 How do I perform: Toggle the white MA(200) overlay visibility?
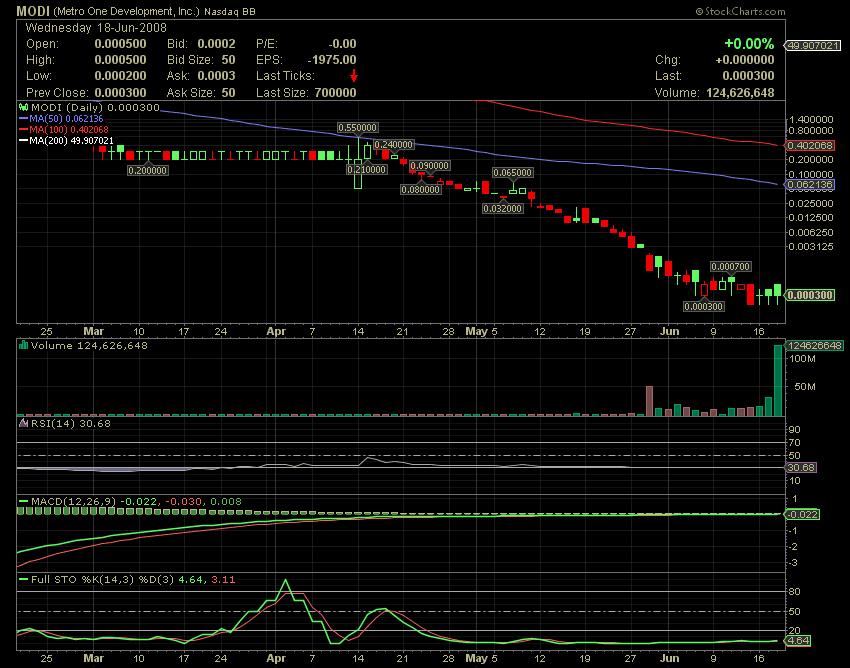click(26, 139)
